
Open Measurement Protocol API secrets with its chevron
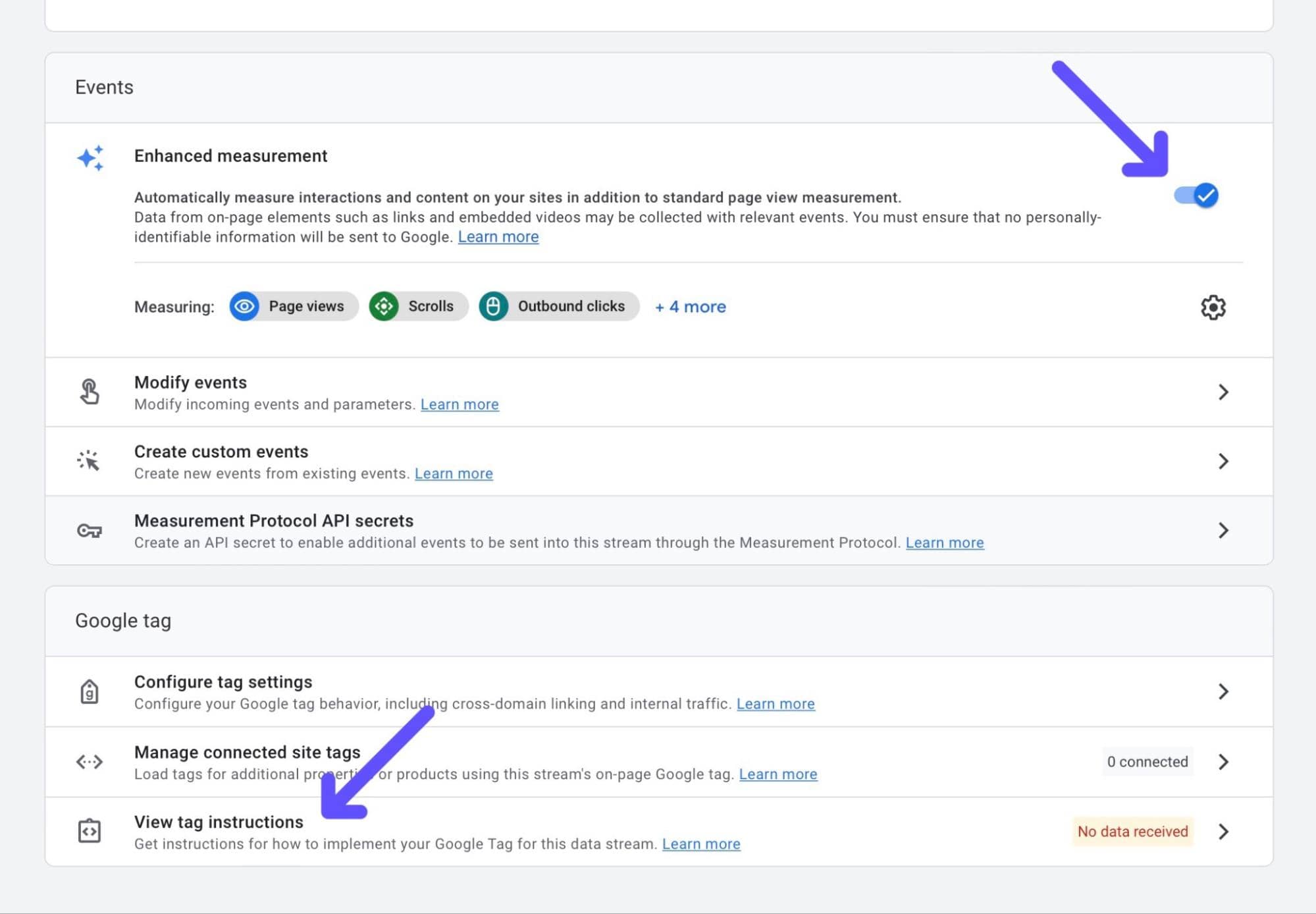[x=1223, y=531]
